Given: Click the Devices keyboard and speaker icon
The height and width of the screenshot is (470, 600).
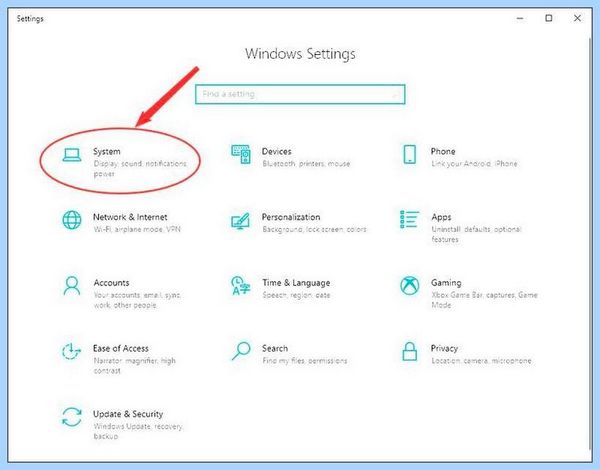Looking at the screenshot, I should [241, 155].
